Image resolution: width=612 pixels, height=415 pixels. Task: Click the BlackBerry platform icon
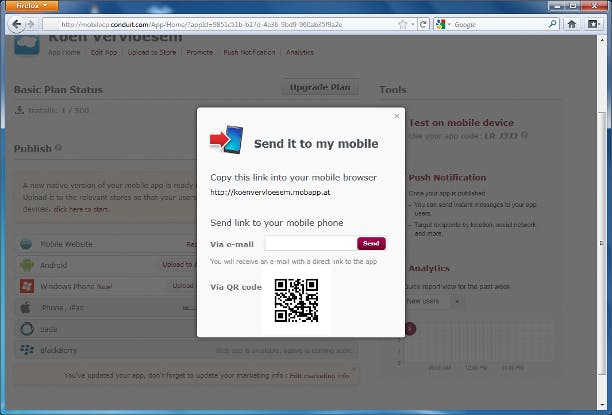pyautogui.click(x=27, y=350)
